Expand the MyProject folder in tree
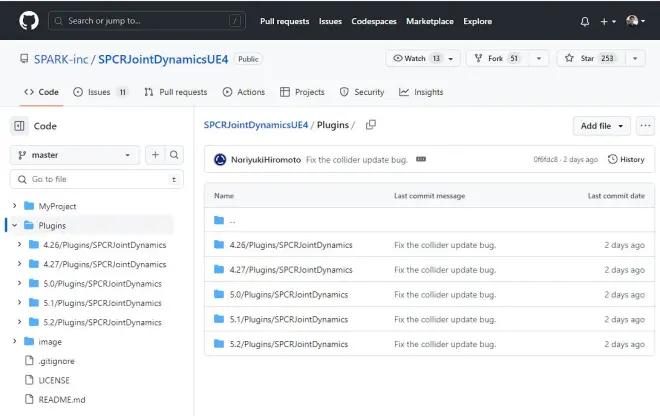 pos(15,206)
